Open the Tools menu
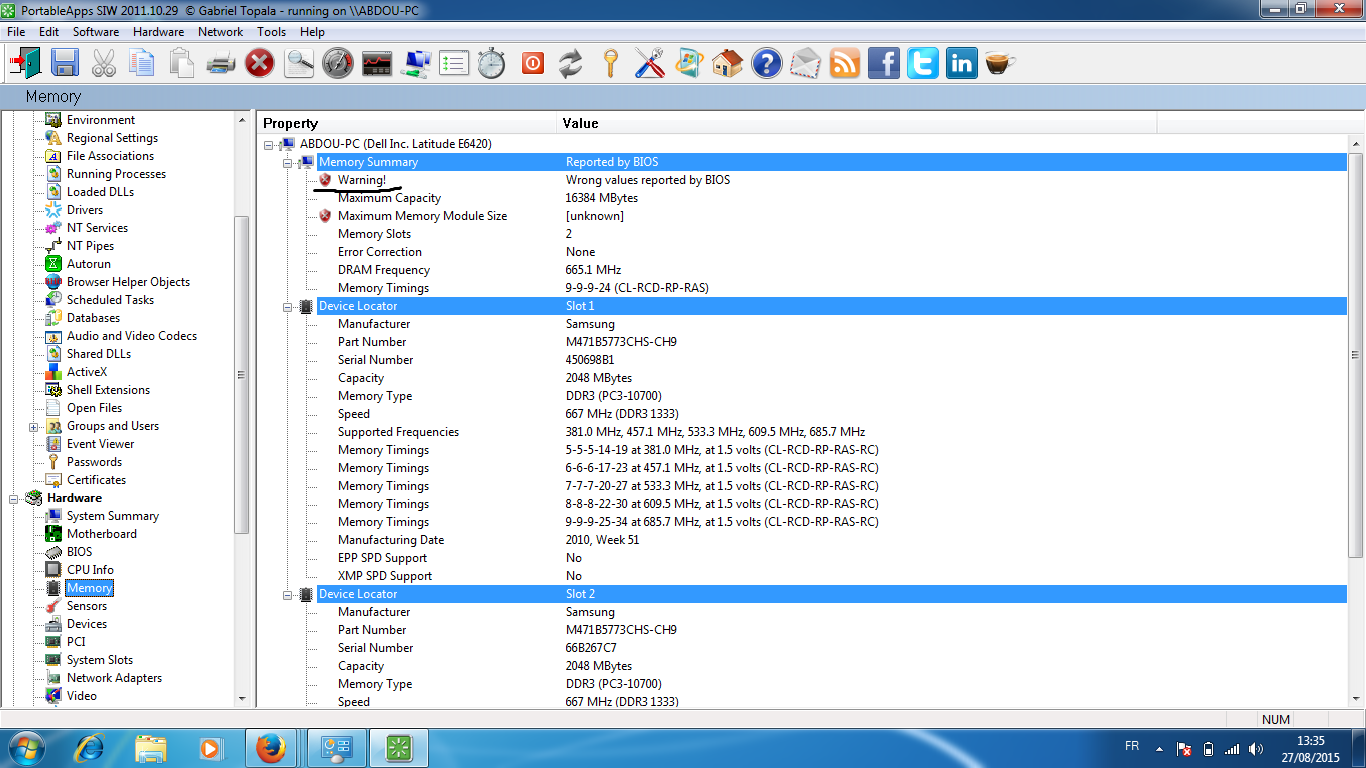This screenshot has height=768, width=1366. pyautogui.click(x=272, y=32)
